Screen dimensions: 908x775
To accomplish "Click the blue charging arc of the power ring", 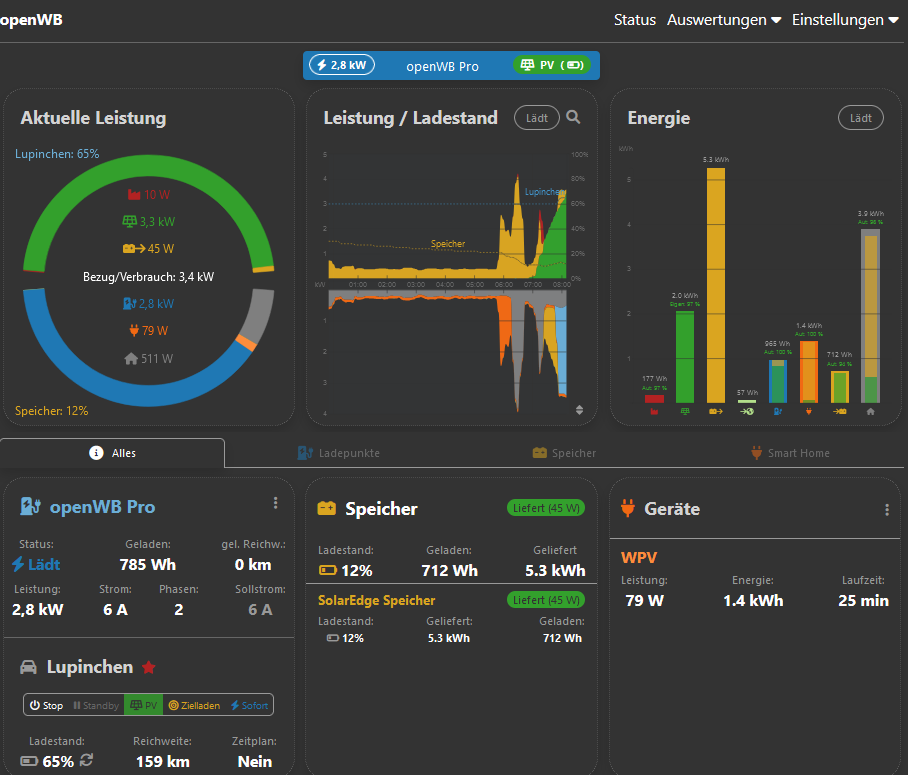I will tap(127, 393).
